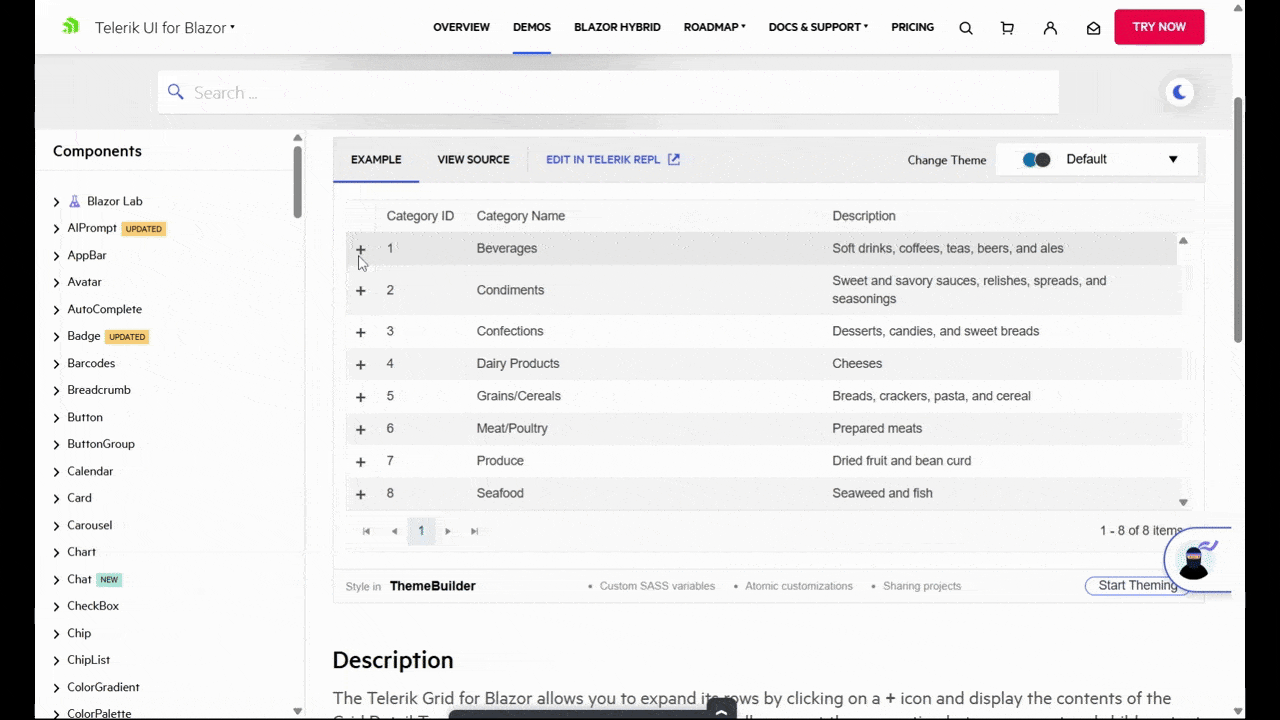Screen dimensions: 1280x720
Task: Open the Demos nav item
Action: [x=532, y=27]
